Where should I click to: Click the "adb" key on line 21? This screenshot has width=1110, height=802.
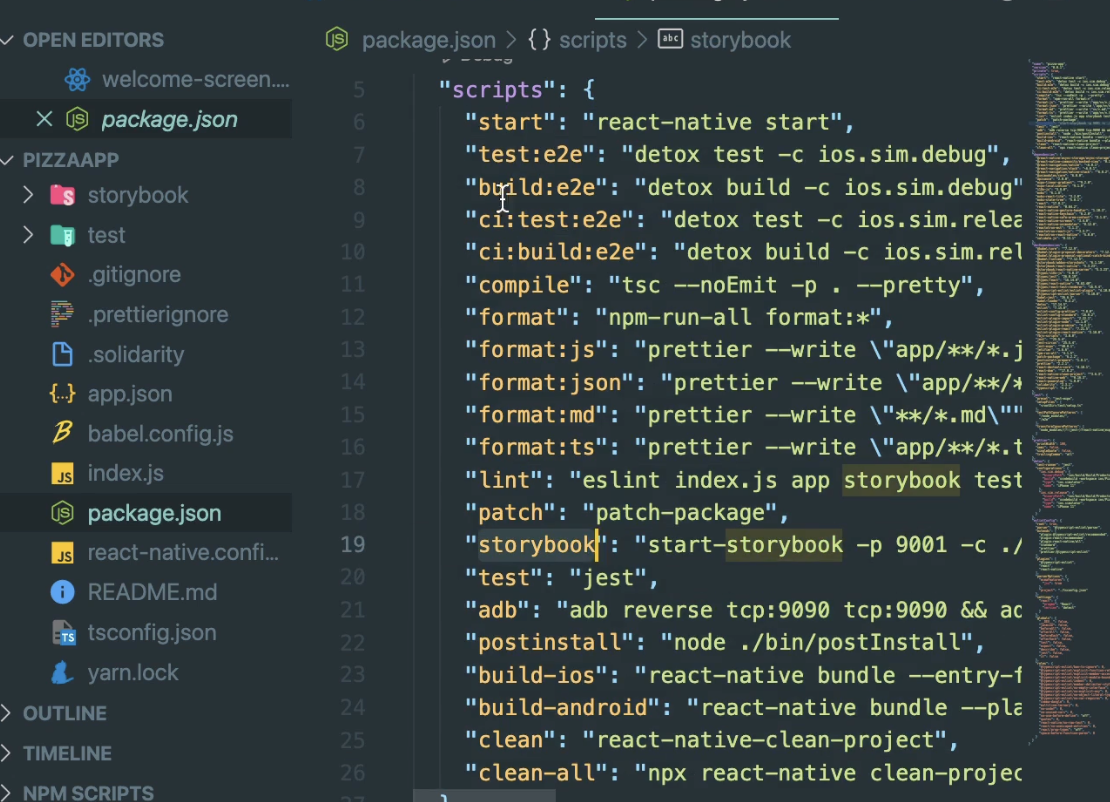(x=497, y=610)
